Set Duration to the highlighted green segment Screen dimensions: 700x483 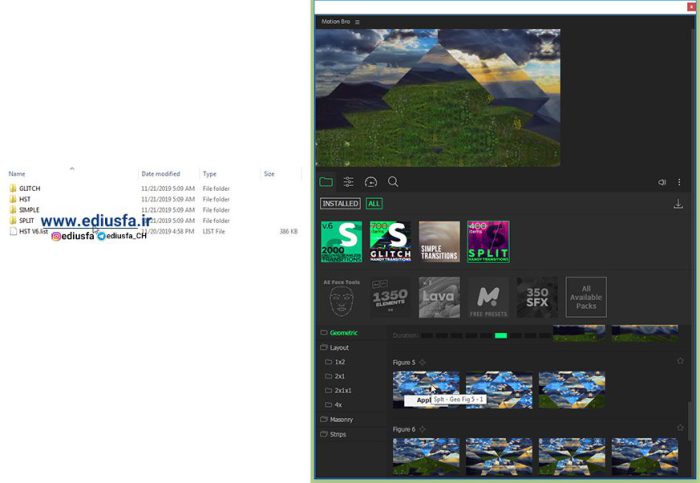coord(501,335)
